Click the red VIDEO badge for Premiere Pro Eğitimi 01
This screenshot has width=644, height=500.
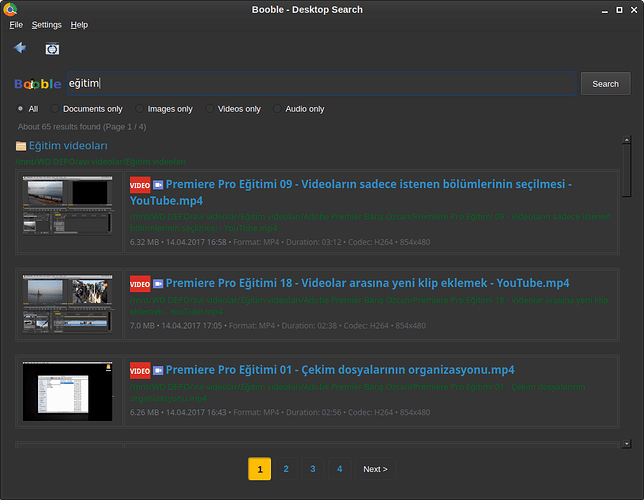[140, 371]
